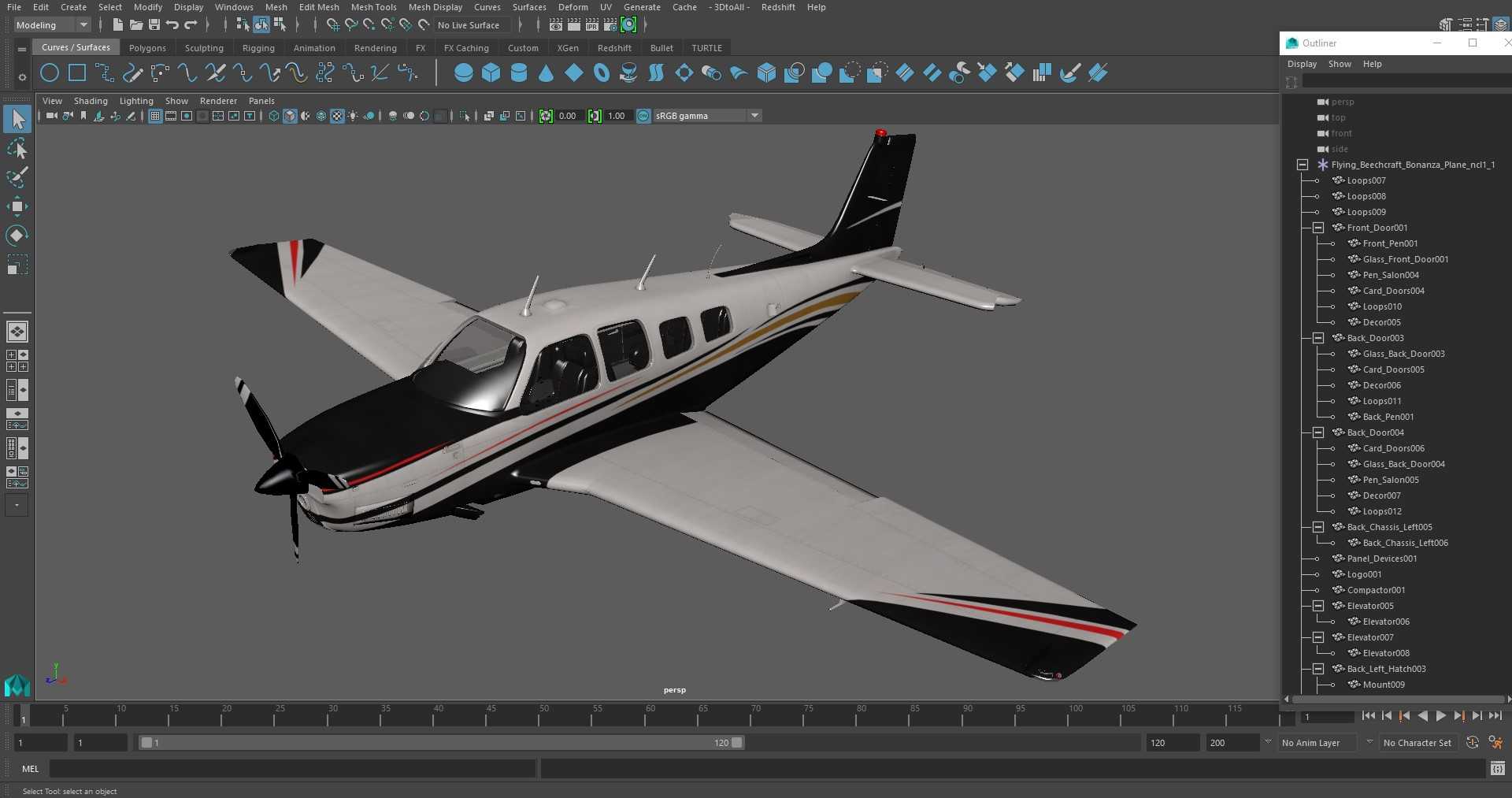
Task: Collapse the Elevator005 node
Action: 1318,606
